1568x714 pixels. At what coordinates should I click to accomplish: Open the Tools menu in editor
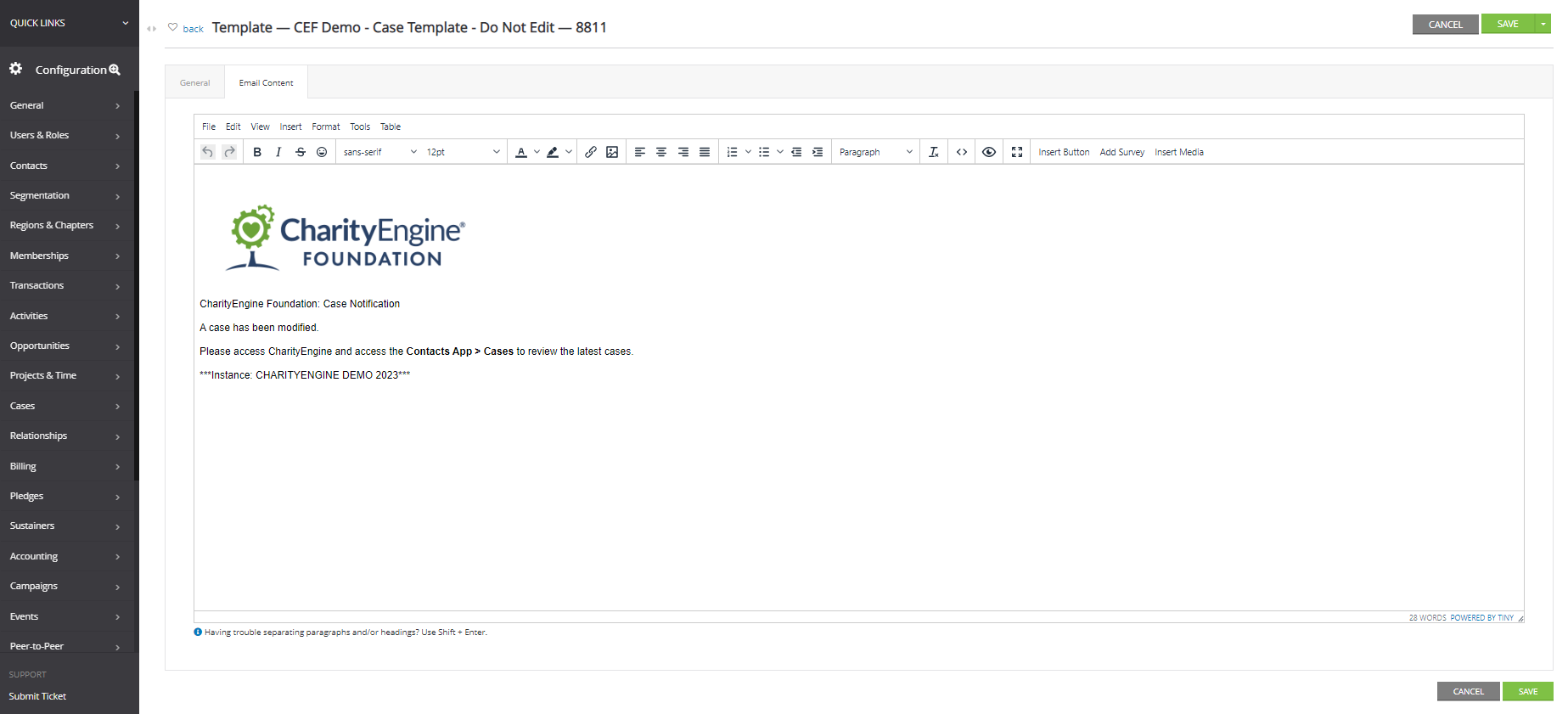360,126
